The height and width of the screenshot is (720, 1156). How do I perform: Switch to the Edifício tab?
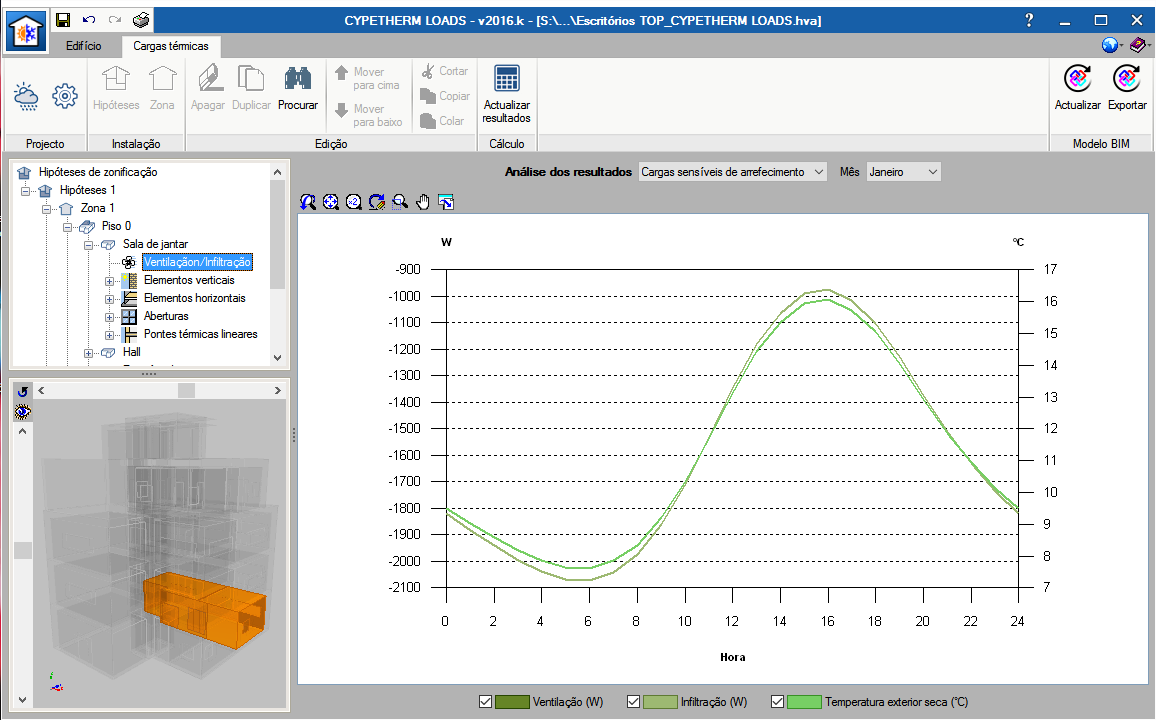pos(83,46)
